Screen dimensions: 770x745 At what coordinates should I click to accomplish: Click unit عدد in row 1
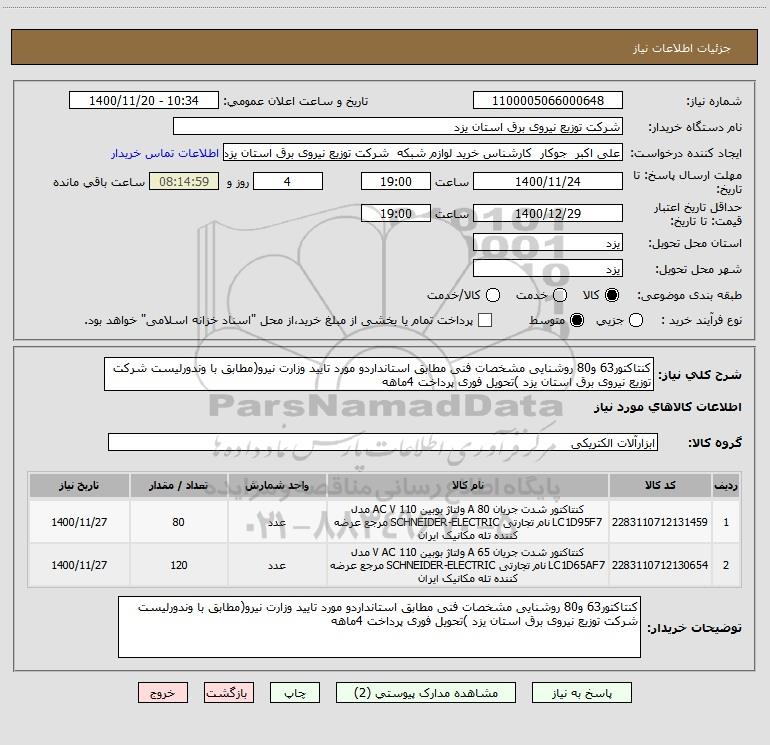(x=277, y=523)
